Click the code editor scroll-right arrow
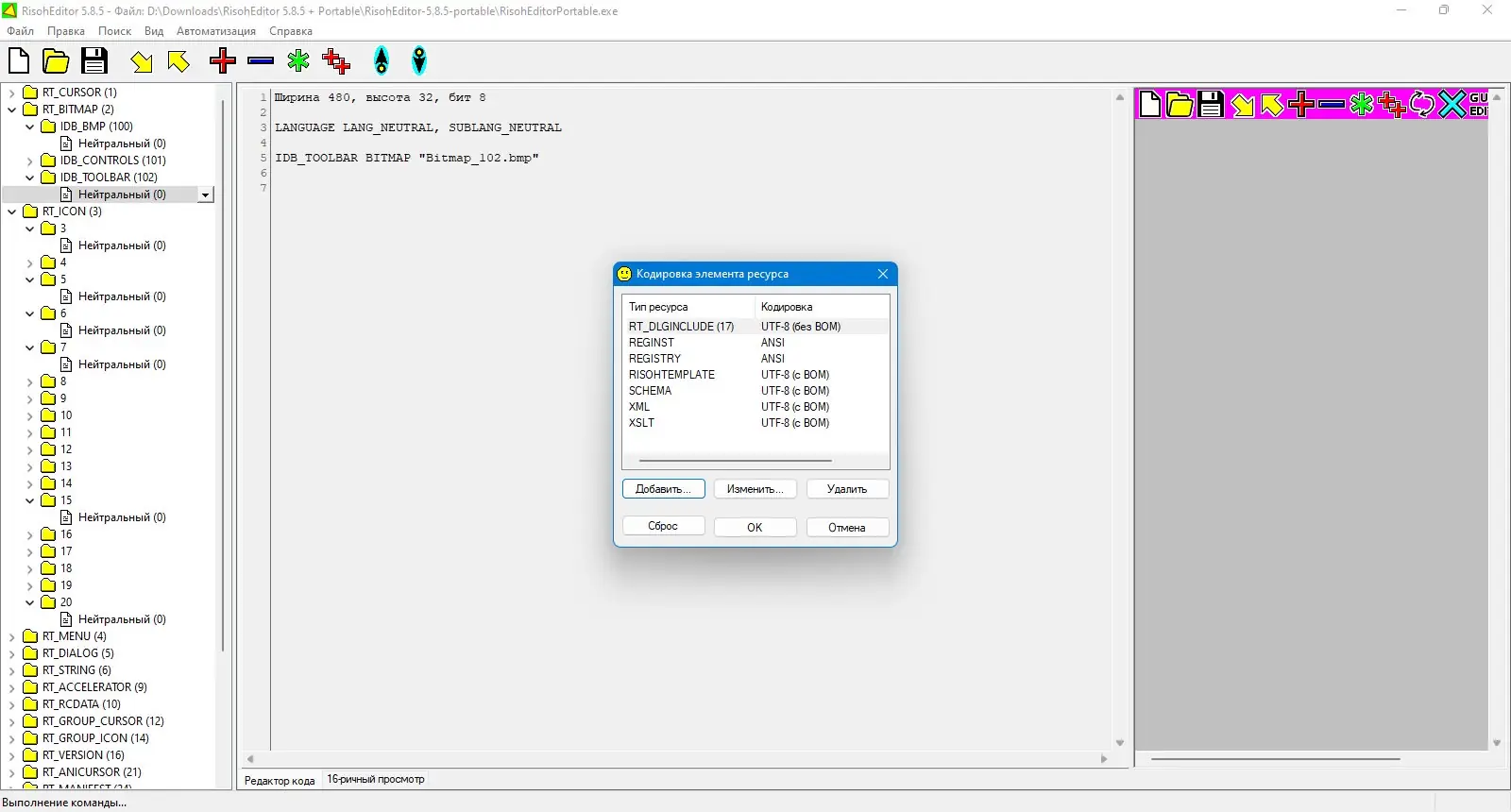 (x=1104, y=759)
